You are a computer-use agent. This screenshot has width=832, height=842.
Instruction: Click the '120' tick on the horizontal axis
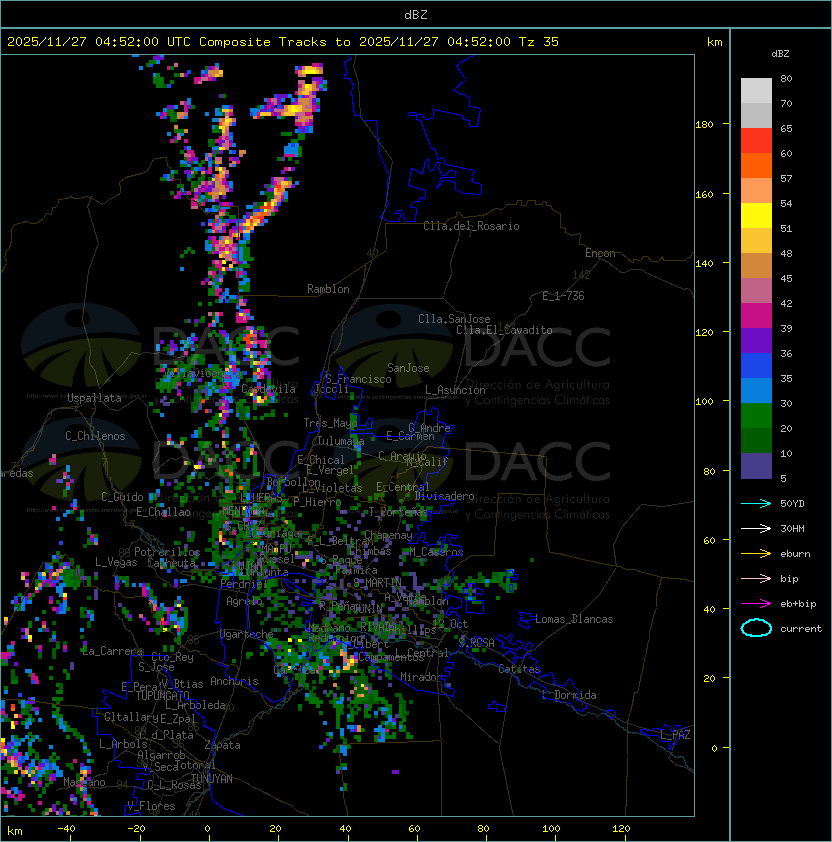[x=621, y=829]
